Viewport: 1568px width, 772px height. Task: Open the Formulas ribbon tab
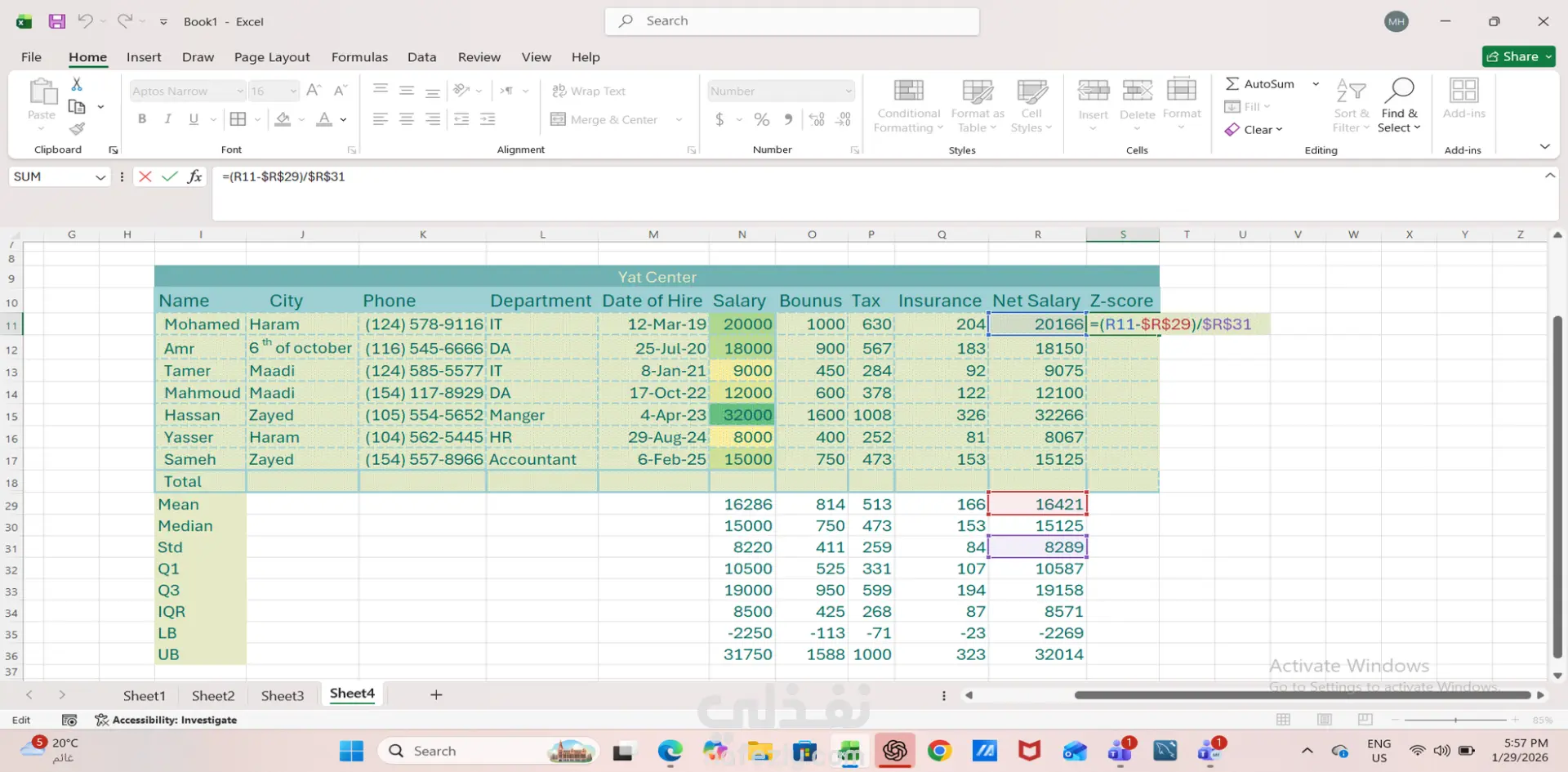[359, 57]
